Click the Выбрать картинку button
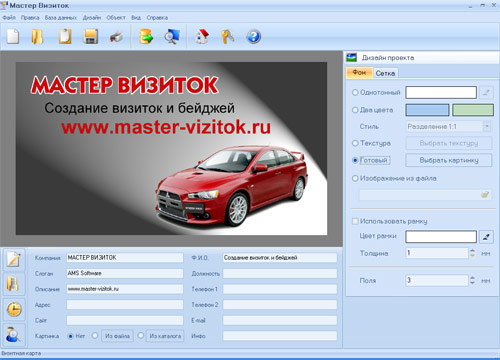The width and height of the screenshot is (500, 360). click(x=449, y=160)
